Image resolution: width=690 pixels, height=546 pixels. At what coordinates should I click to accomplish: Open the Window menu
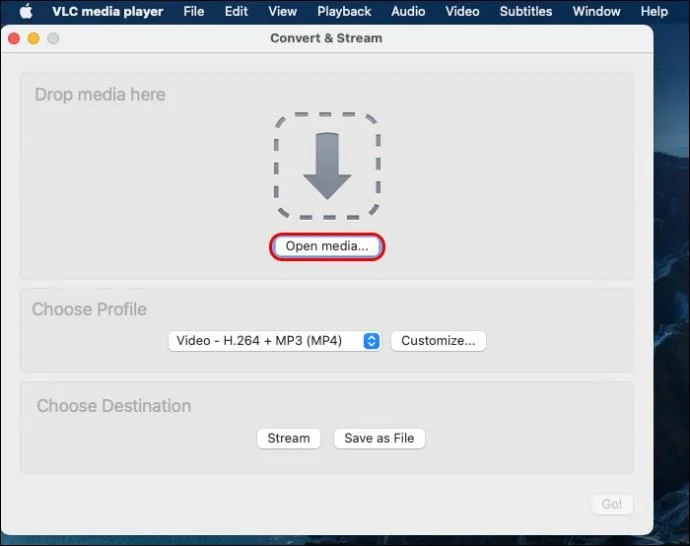pyautogui.click(x=596, y=11)
